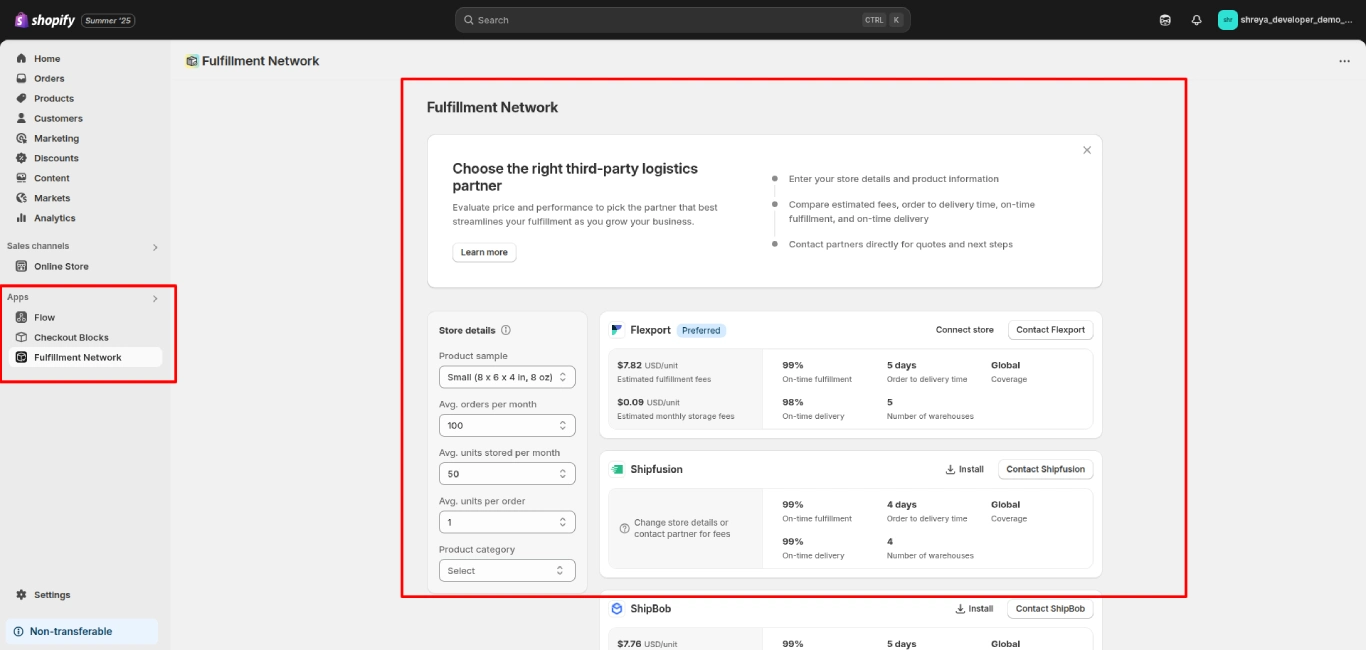Click the ShipBob logo icon
The image size is (1366, 650).
(x=617, y=609)
